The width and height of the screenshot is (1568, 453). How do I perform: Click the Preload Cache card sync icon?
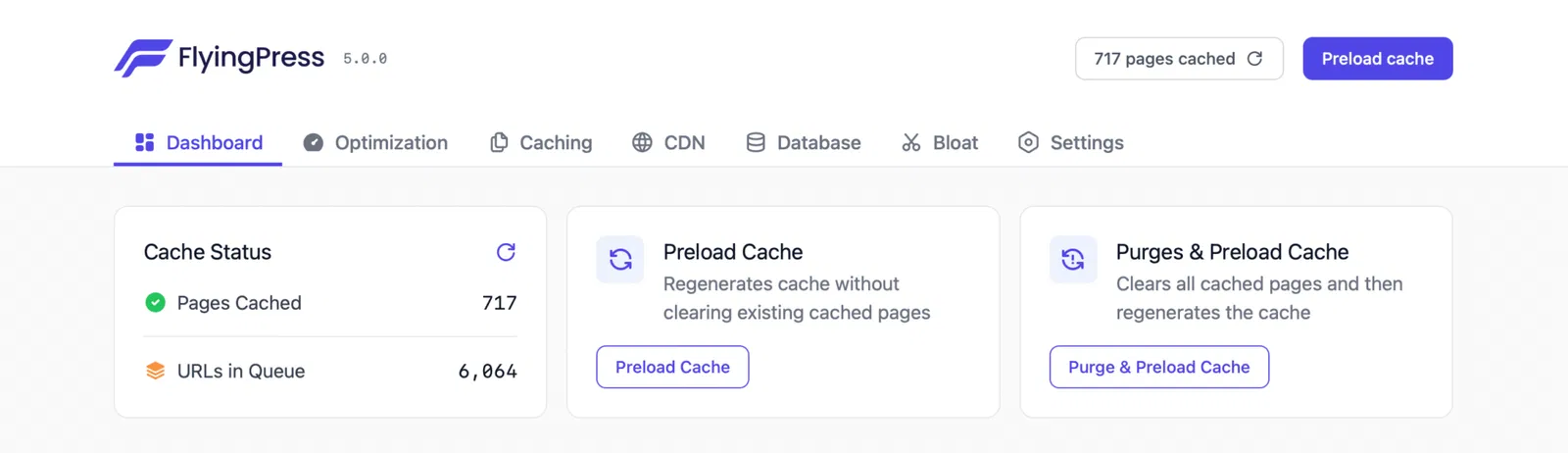click(620, 260)
